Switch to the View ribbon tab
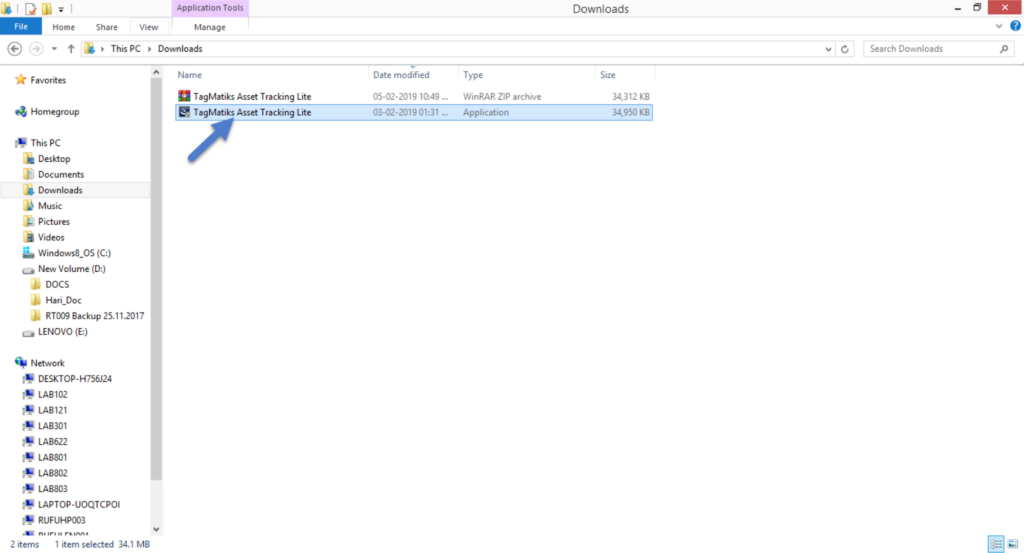Viewport: 1024px width, 553px height. (x=149, y=27)
